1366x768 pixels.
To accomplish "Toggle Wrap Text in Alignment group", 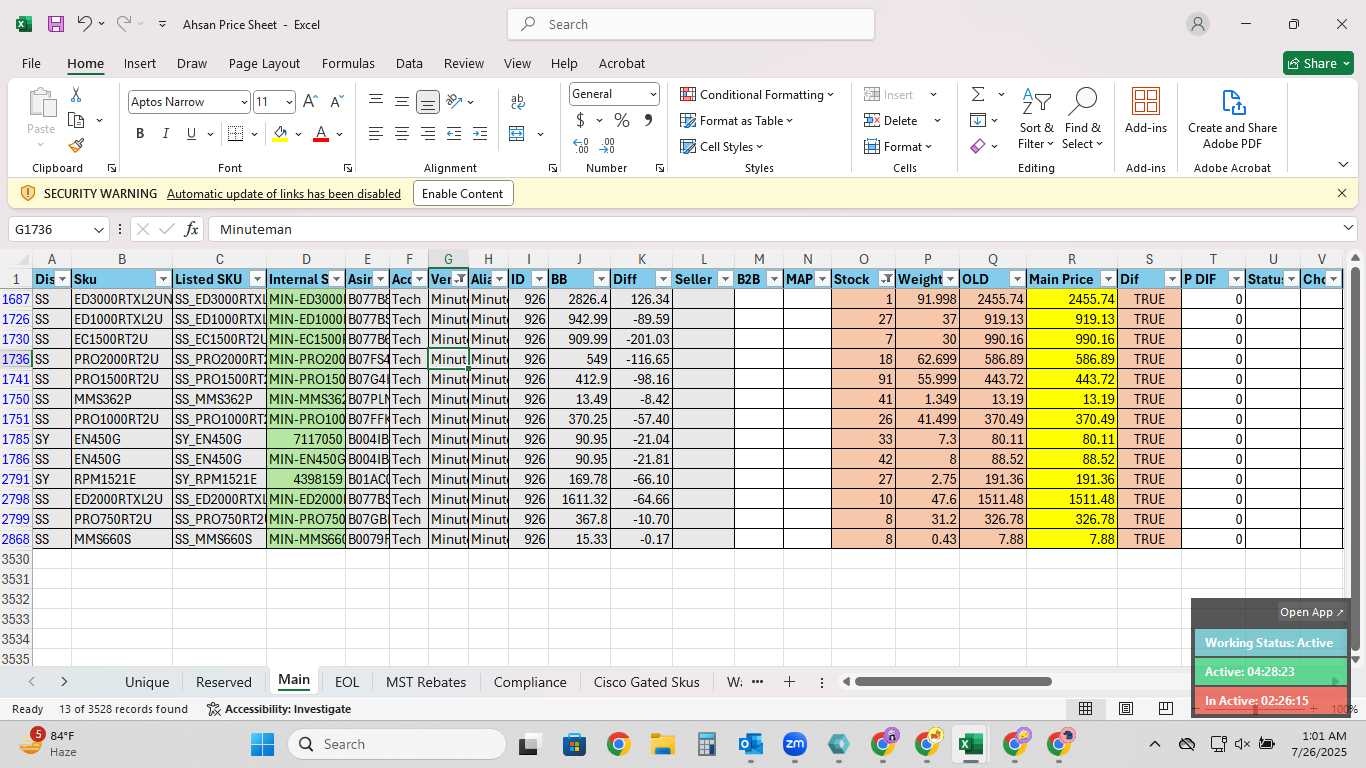I will (x=518, y=102).
